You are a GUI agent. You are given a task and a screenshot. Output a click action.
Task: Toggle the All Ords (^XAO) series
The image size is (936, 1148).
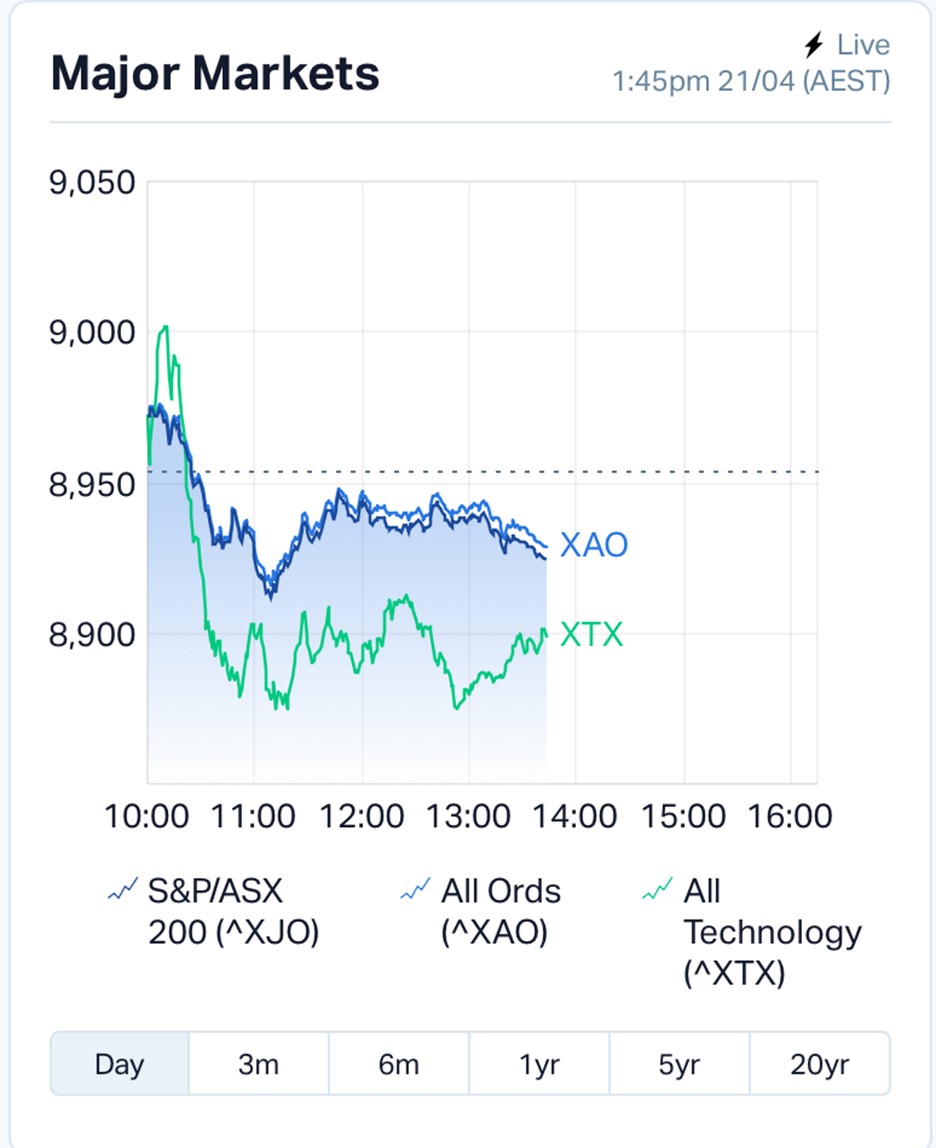[x=481, y=912]
